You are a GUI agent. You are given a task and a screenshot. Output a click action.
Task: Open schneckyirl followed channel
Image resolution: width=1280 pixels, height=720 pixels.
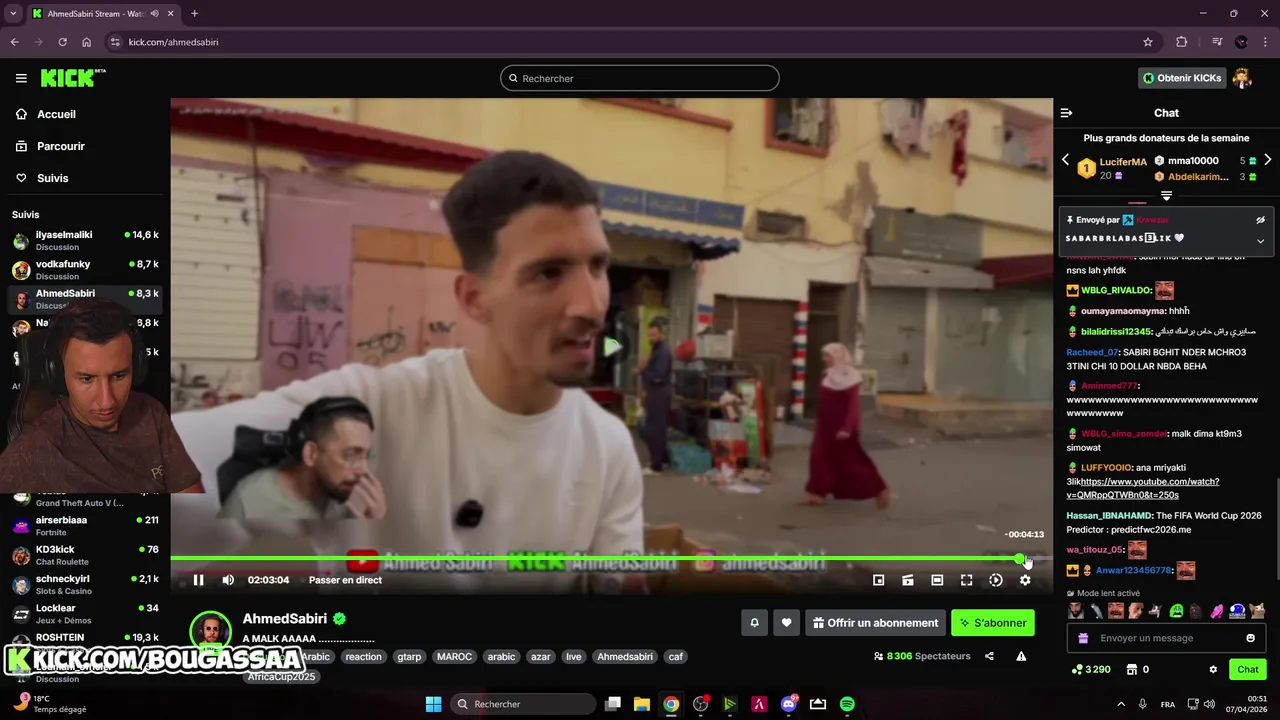tap(85, 584)
